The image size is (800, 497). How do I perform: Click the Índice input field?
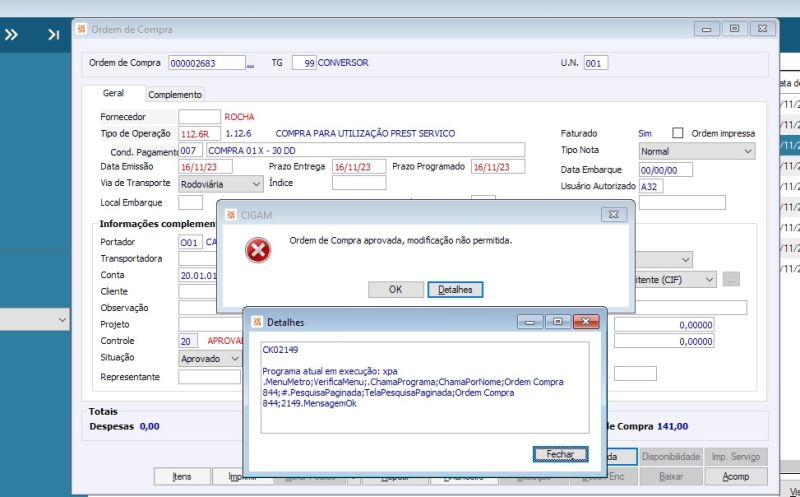coord(359,183)
